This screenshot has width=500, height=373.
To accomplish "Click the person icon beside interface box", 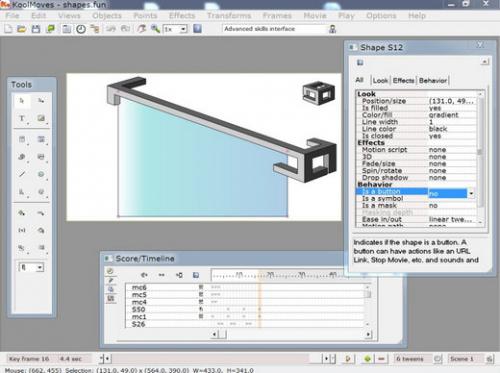I will click(x=332, y=29).
